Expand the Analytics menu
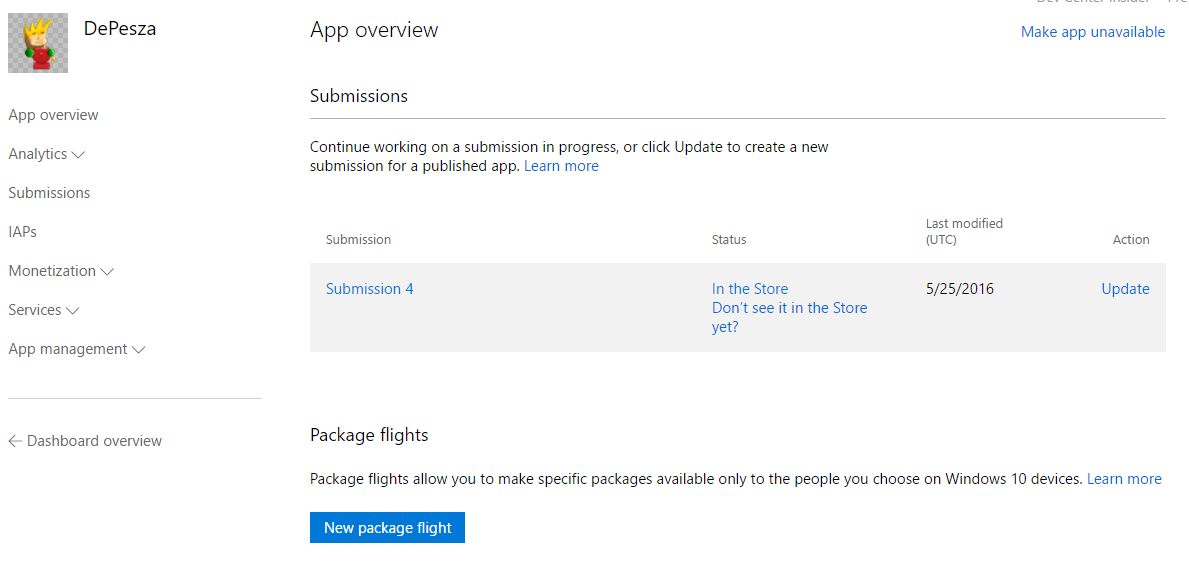Image resolution: width=1189 pixels, height=562 pixels. [x=46, y=154]
